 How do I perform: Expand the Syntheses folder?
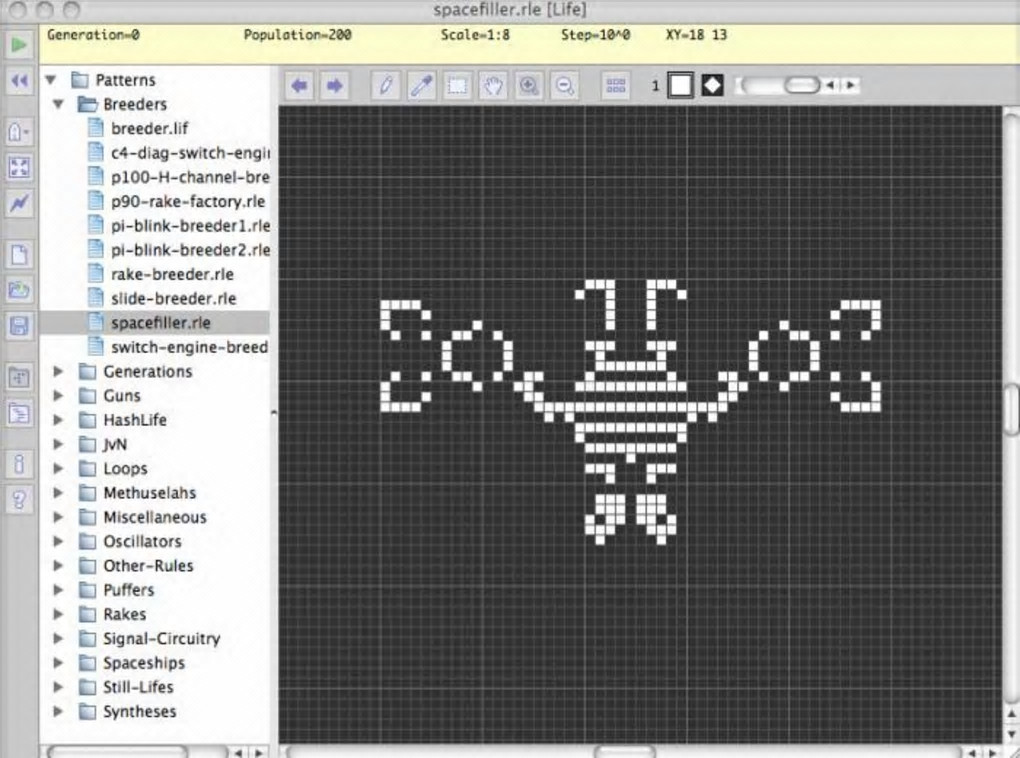pos(59,711)
